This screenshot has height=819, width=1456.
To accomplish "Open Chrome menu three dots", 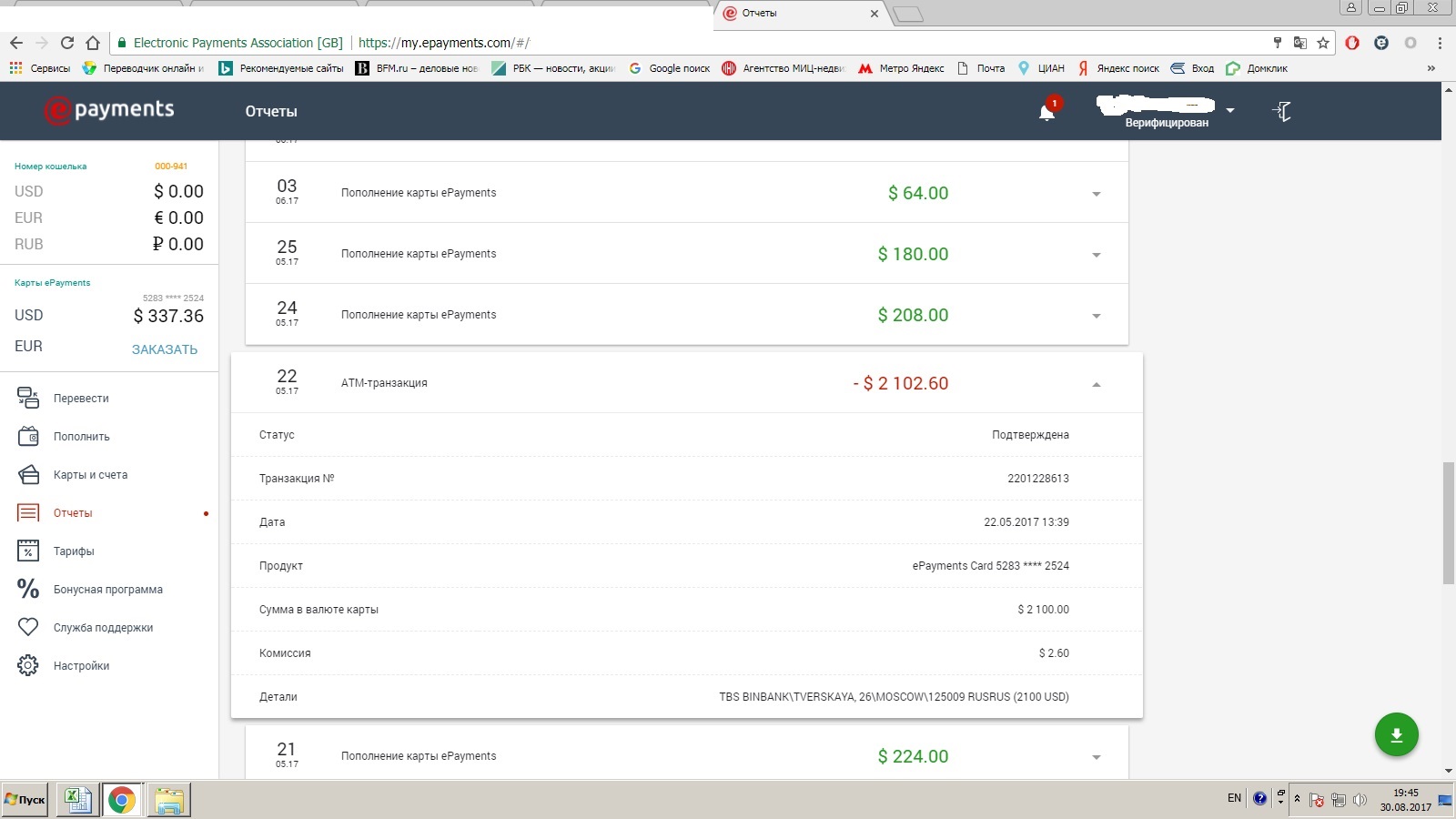I will pos(1440,43).
